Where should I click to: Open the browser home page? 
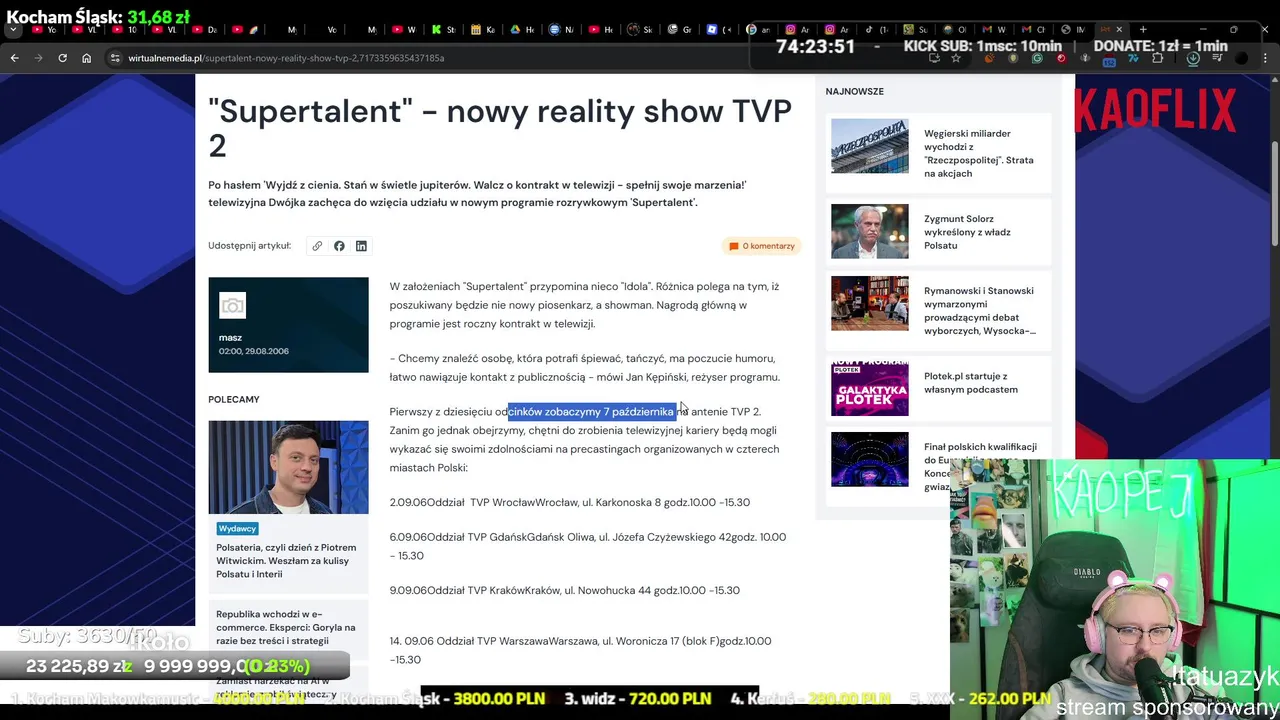pyautogui.click(x=86, y=58)
